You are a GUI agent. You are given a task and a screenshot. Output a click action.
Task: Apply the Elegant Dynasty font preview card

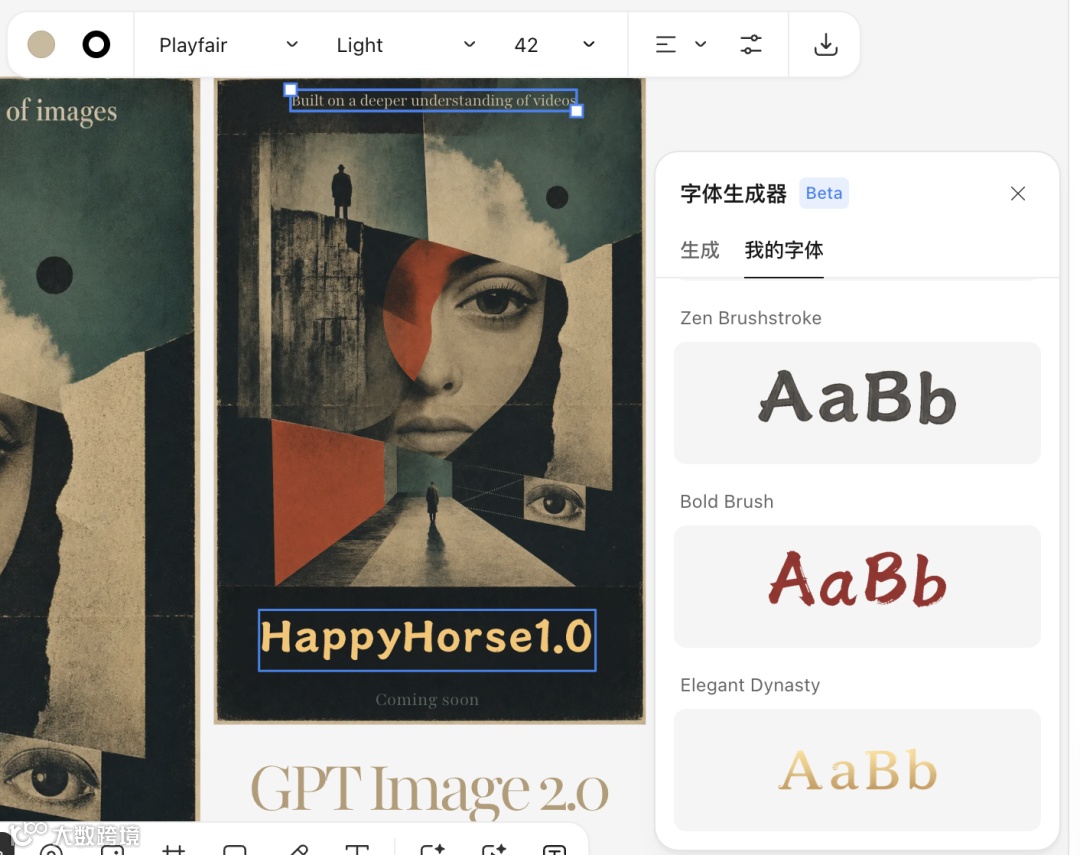857,770
